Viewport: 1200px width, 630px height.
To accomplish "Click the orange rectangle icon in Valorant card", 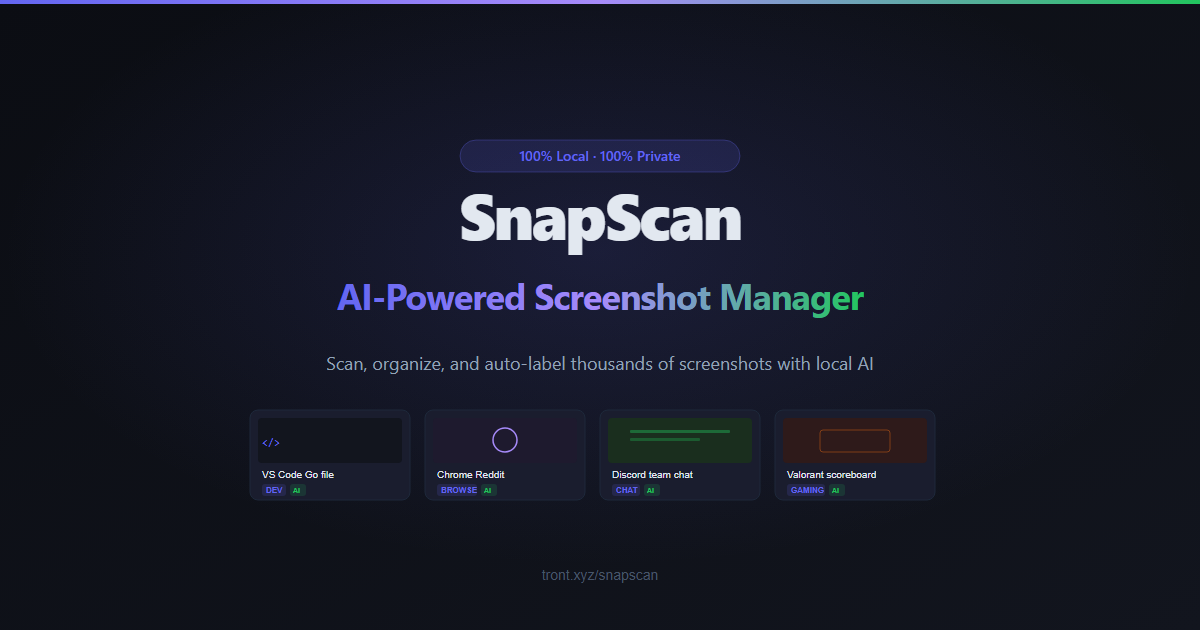I will click(x=855, y=440).
